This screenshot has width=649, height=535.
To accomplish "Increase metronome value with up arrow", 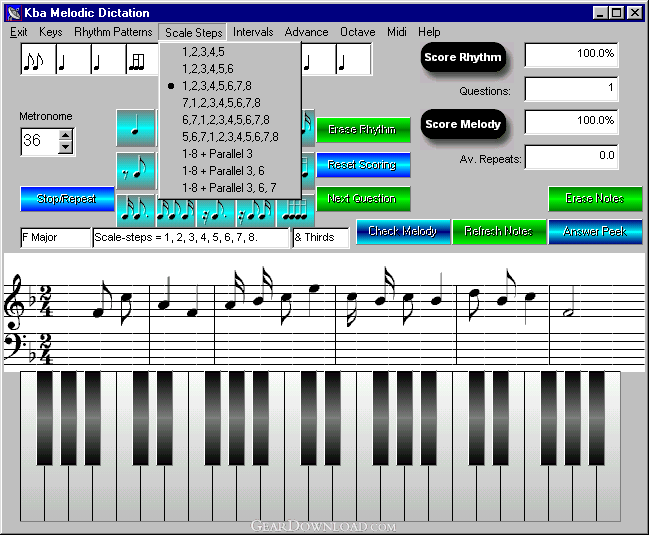I will tap(65, 135).
